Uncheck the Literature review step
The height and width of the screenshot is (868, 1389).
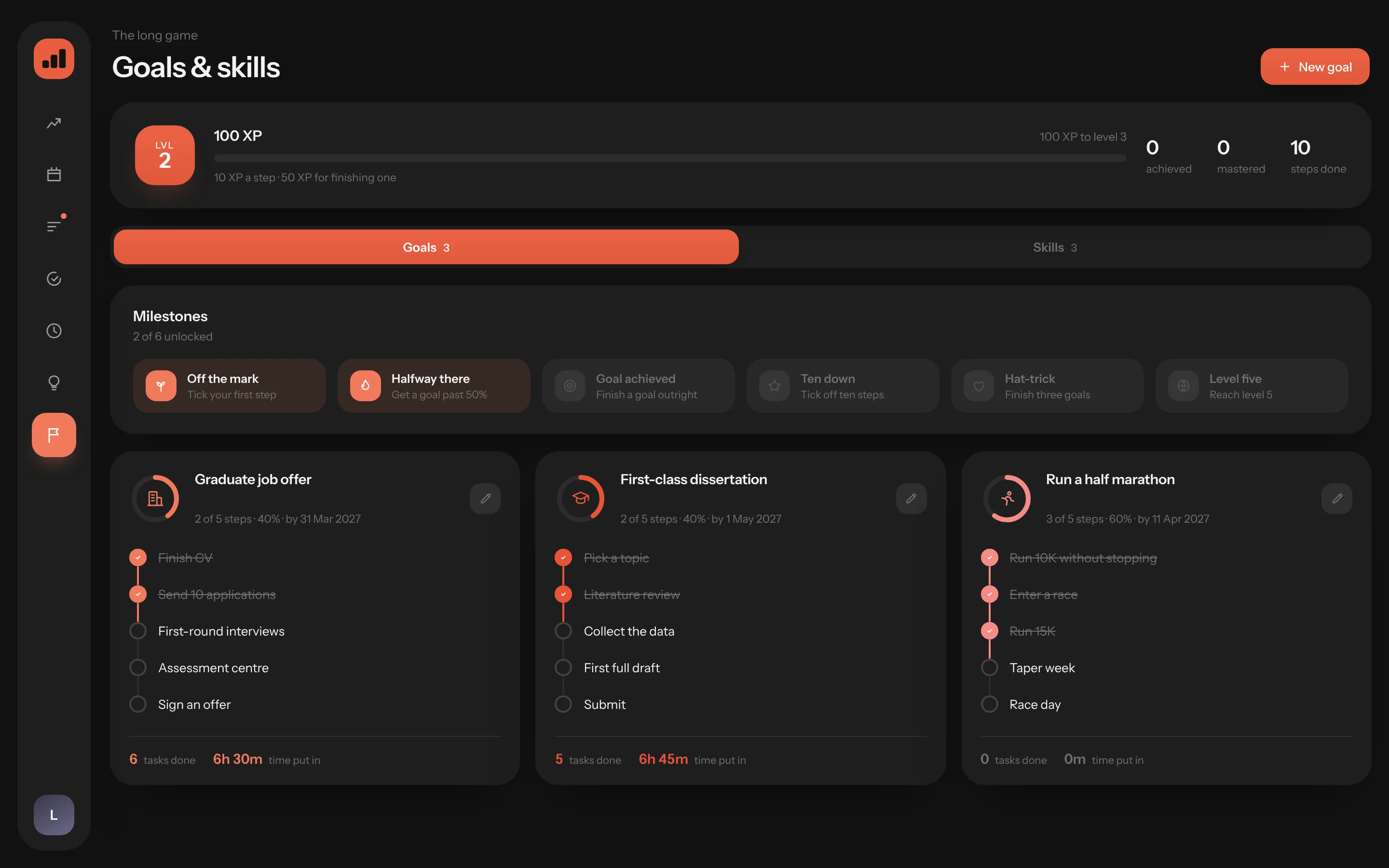[x=564, y=594]
